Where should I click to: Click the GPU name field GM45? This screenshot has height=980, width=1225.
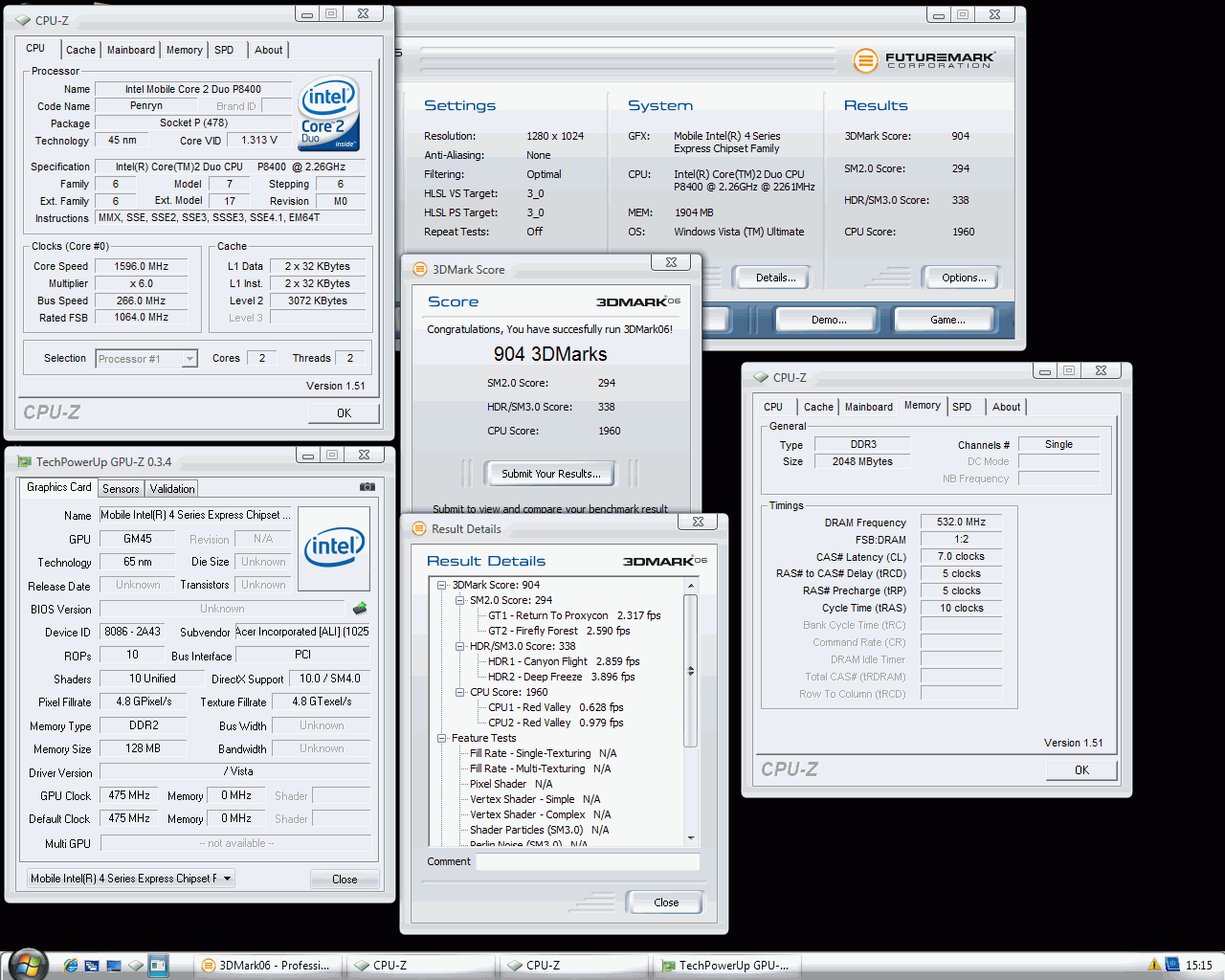click(138, 539)
